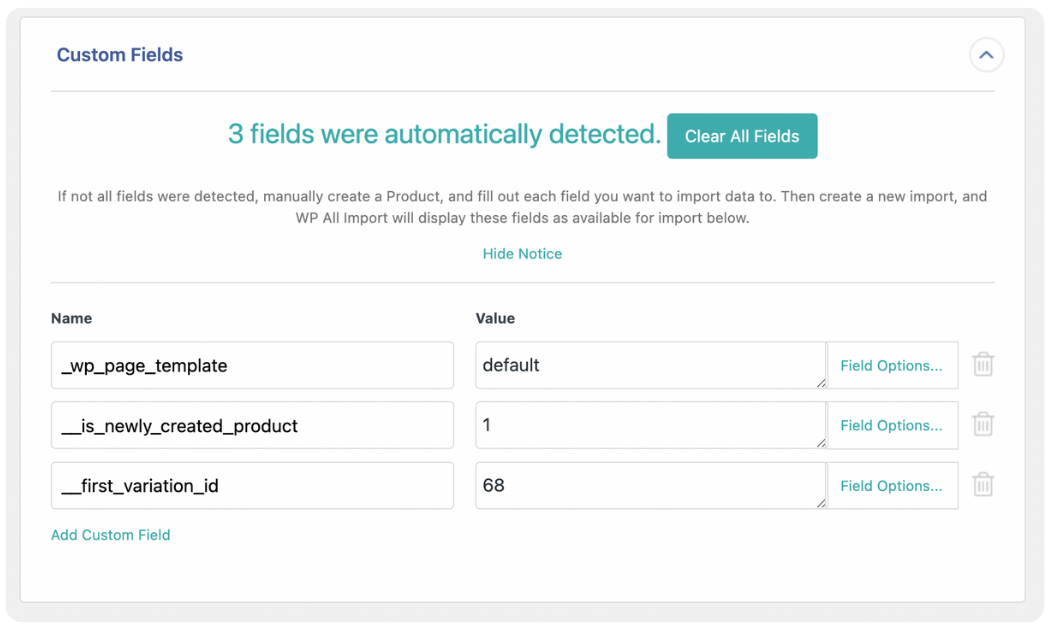Image resolution: width=1050 pixels, height=630 pixels.
Task: Click the Name column header
Action: click(x=71, y=317)
